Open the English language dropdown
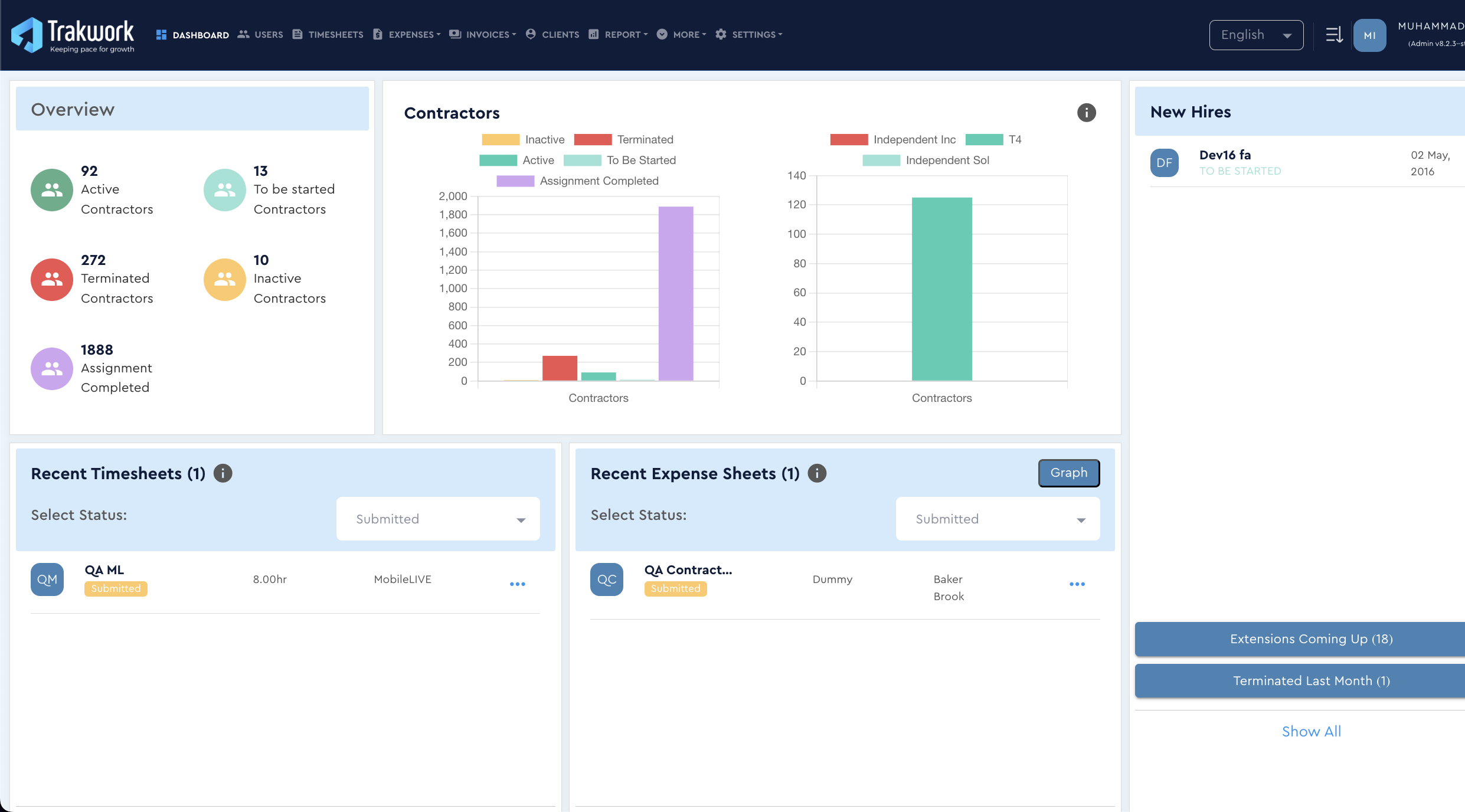 click(x=1255, y=35)
